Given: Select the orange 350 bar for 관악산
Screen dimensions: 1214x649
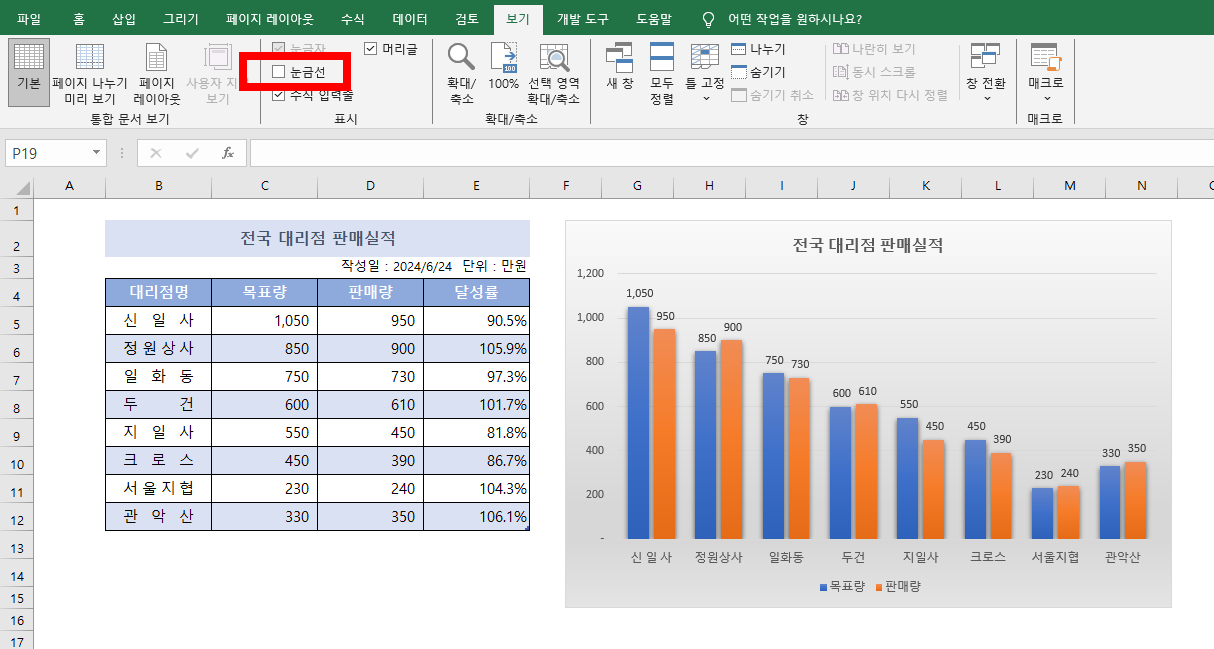Looking at the screenshot, I should point(1135,500).
